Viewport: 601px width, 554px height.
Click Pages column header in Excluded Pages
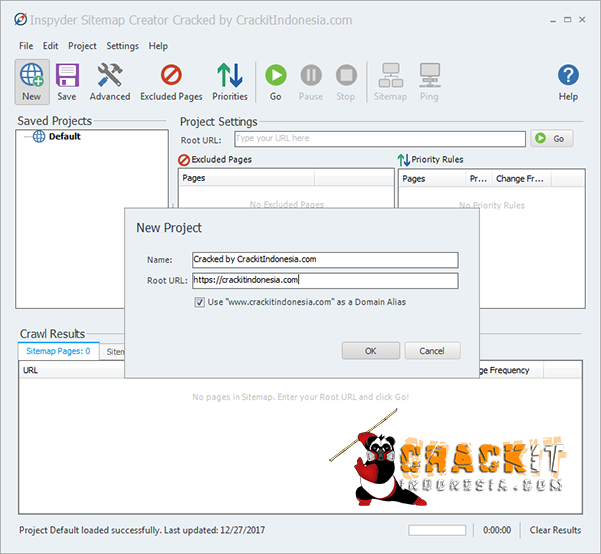click(x=246, y=178)
